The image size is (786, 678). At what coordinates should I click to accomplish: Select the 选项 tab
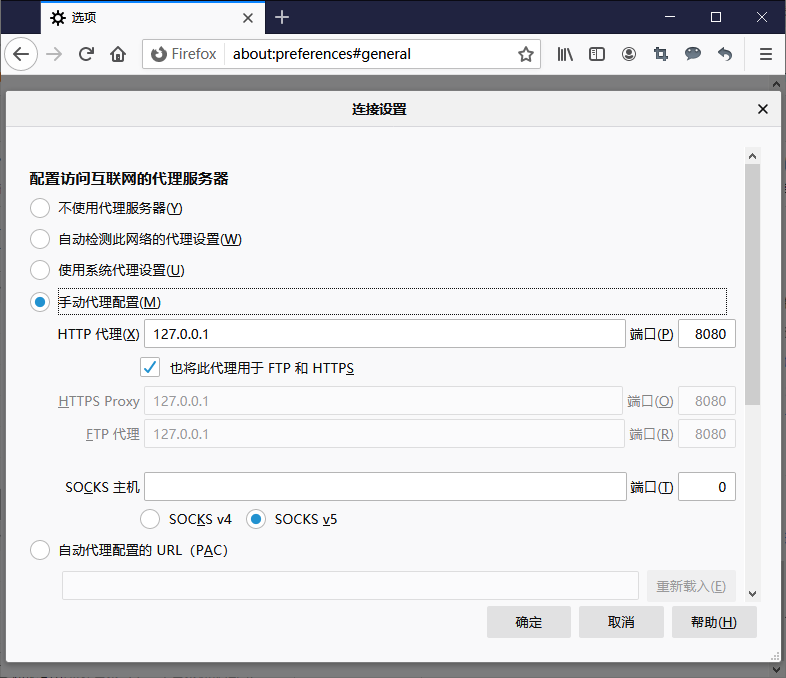153,18
